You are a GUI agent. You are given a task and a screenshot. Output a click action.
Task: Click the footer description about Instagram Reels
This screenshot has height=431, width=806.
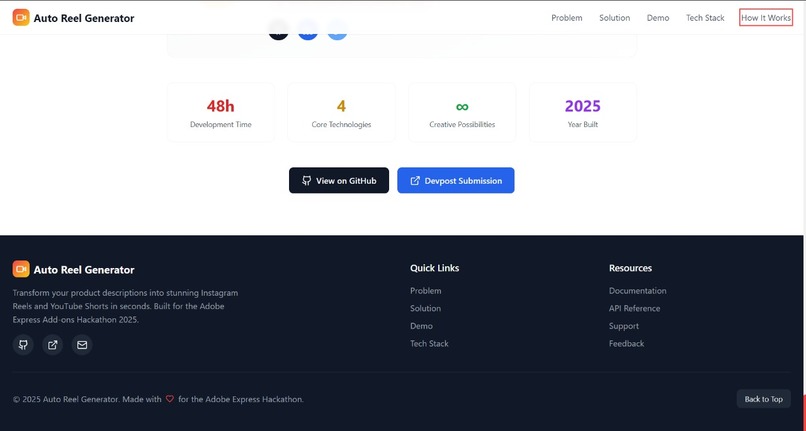(x=125, y=306)
